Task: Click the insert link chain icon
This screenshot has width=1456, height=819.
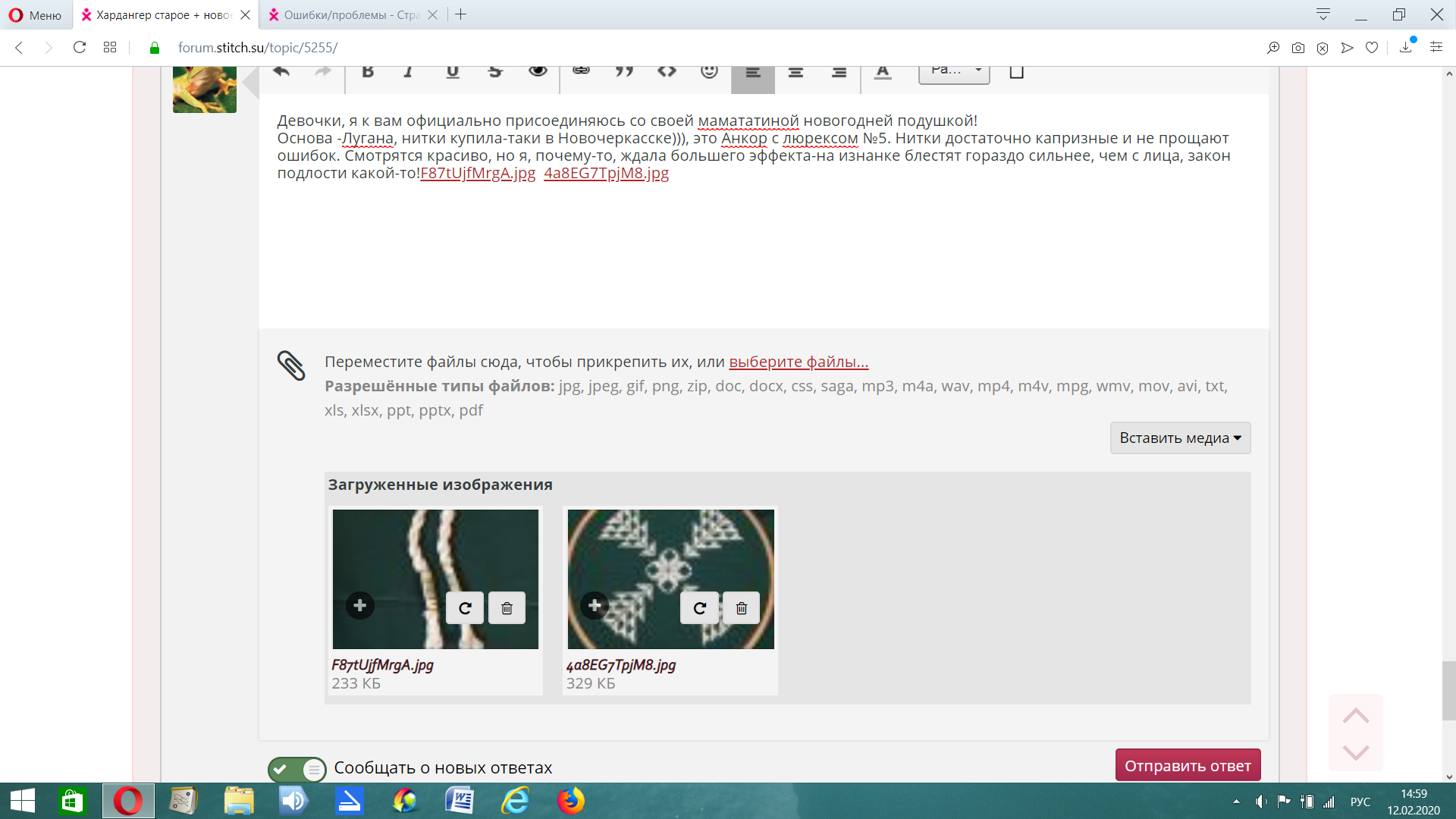Action: point(581,71)
